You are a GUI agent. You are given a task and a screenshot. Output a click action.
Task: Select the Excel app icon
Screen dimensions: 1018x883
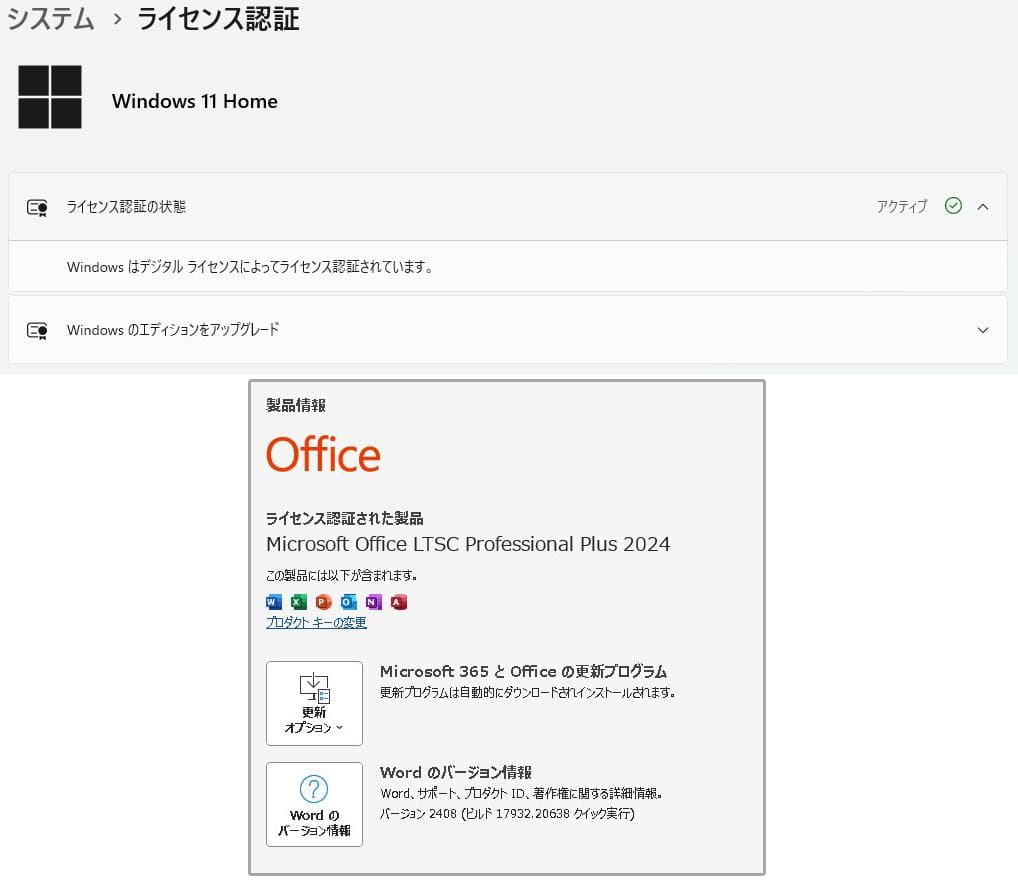click(298, 602)
